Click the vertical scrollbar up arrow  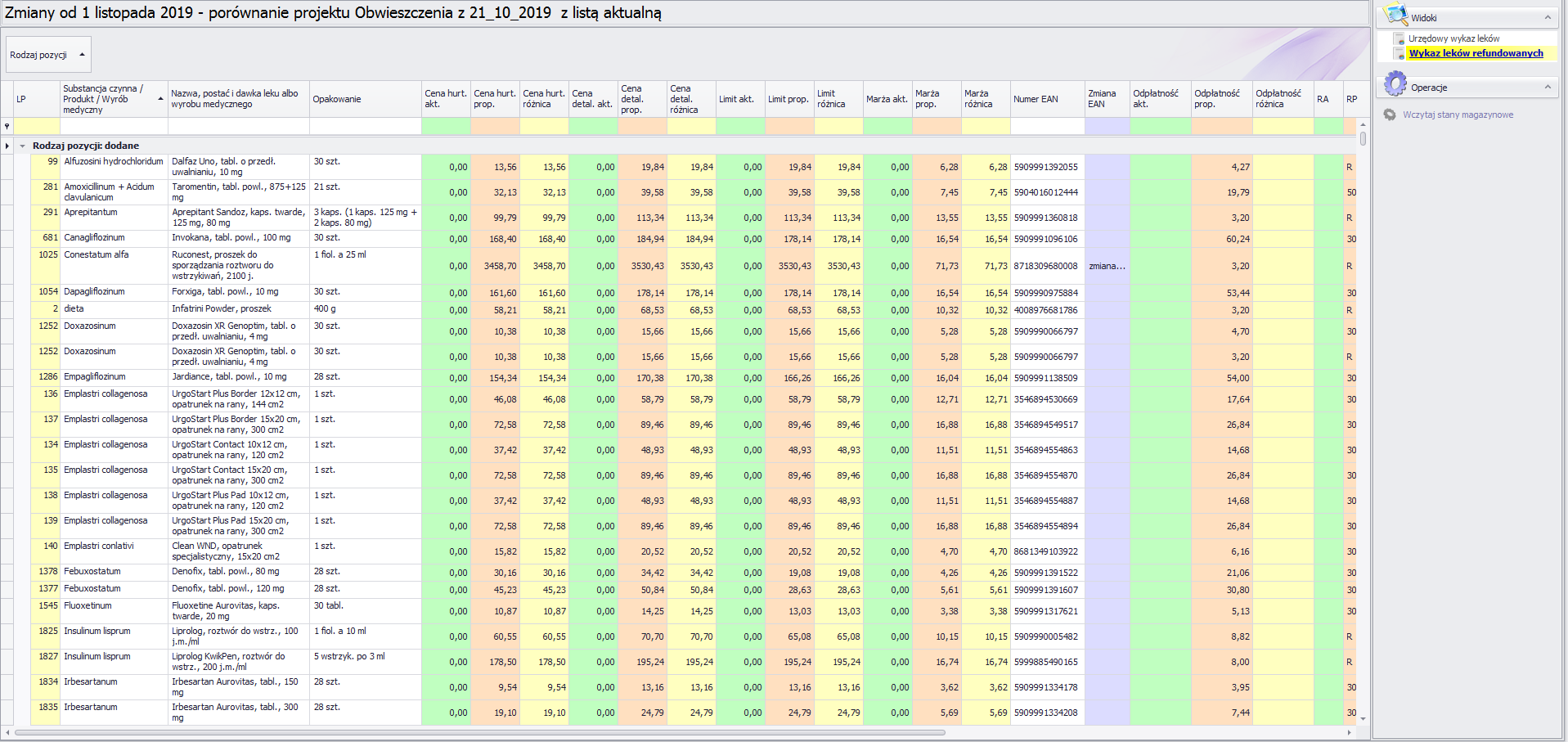point(1363,124)
